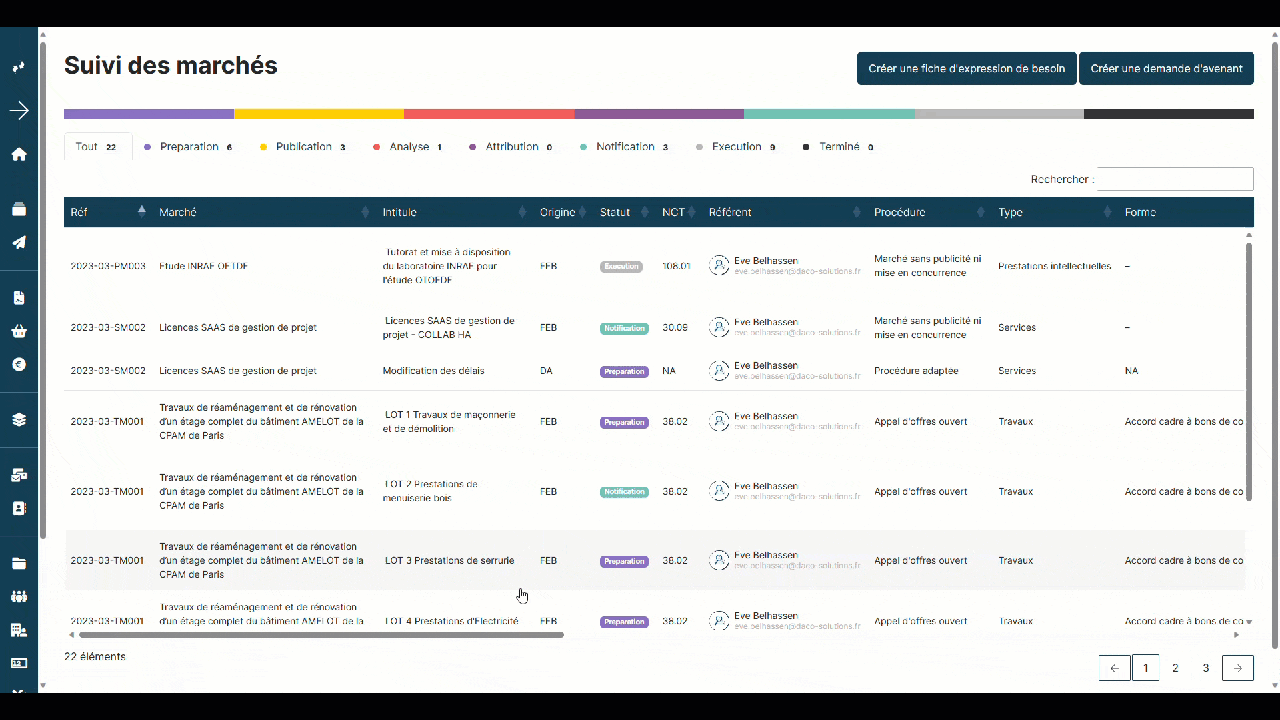1280x720 pixels.
Task: Open the euro coin sidebar icon
Action: point(19,365)
